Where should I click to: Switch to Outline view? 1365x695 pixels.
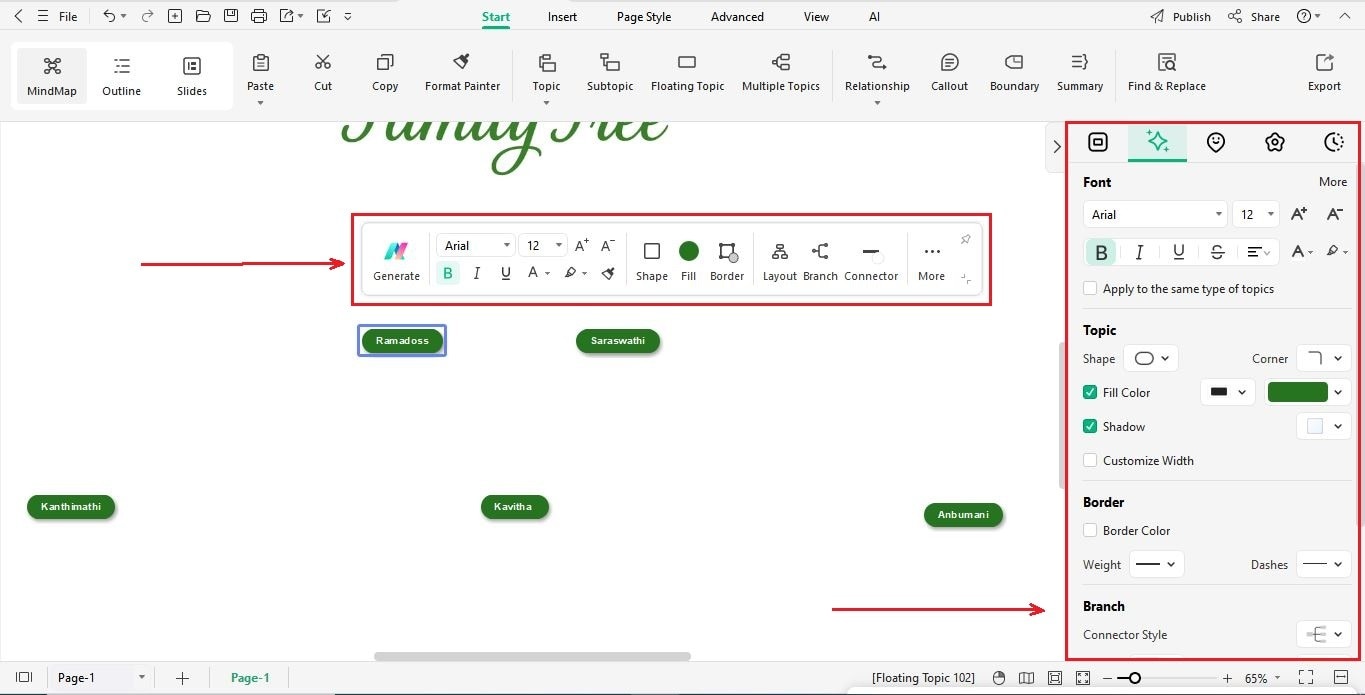pyautogui.click(x=121, y=74)
